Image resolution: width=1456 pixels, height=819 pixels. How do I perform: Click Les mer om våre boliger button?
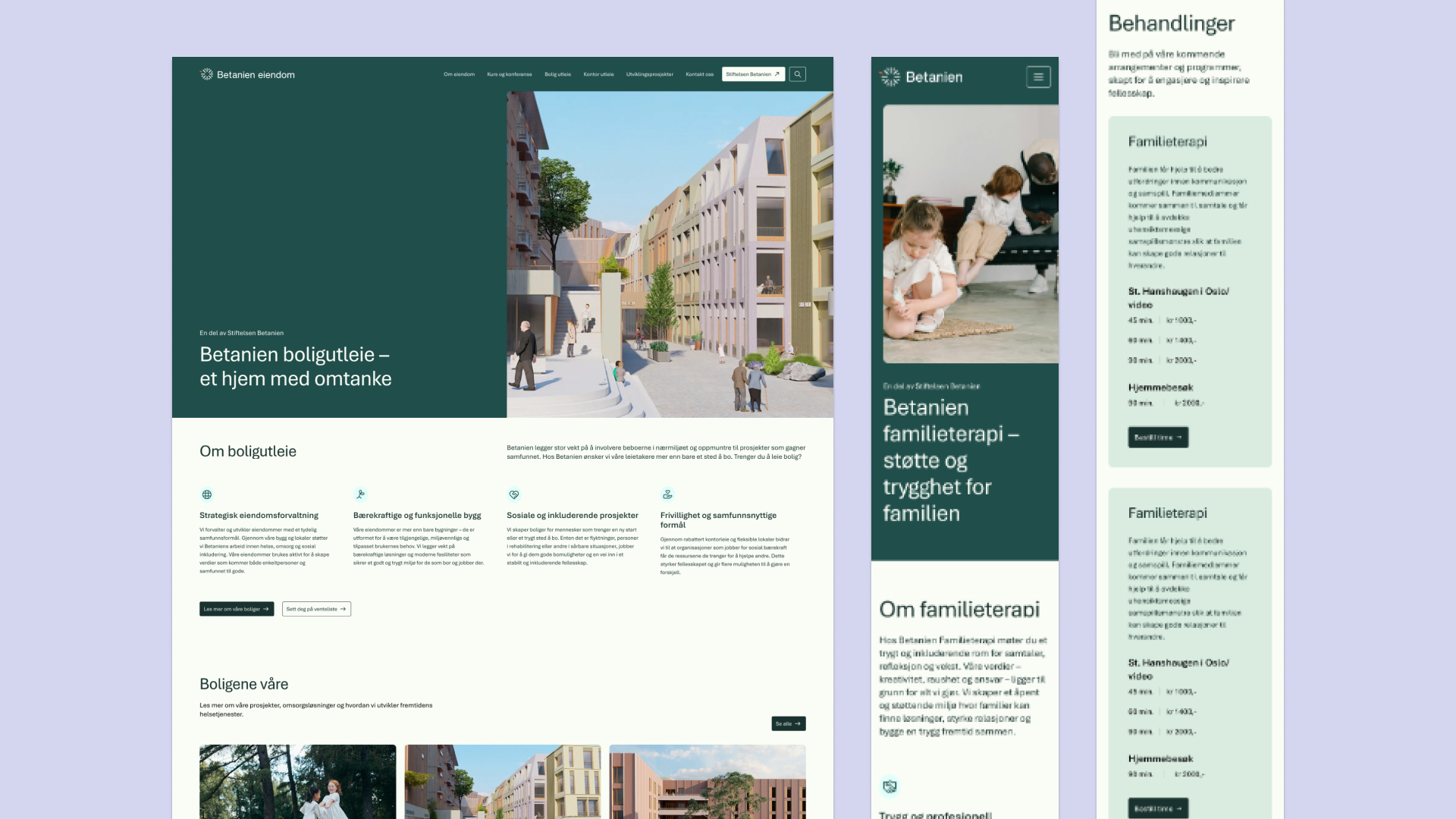pos(237,609)
